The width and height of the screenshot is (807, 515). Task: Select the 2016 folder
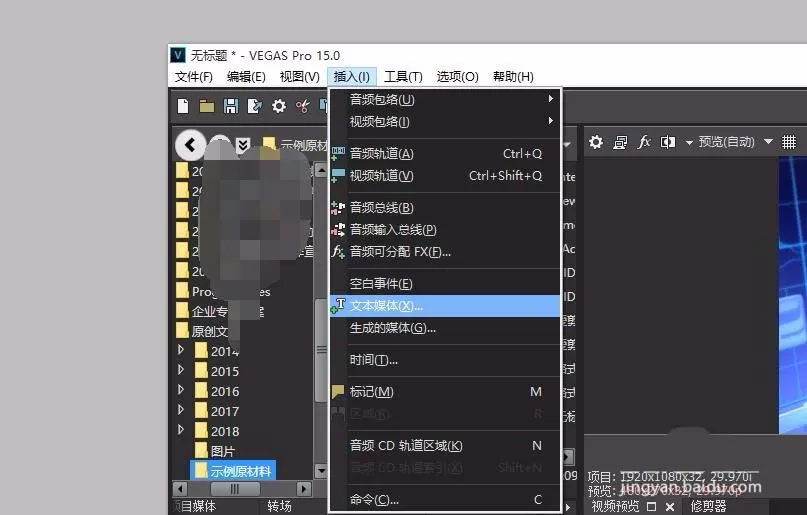217,391
